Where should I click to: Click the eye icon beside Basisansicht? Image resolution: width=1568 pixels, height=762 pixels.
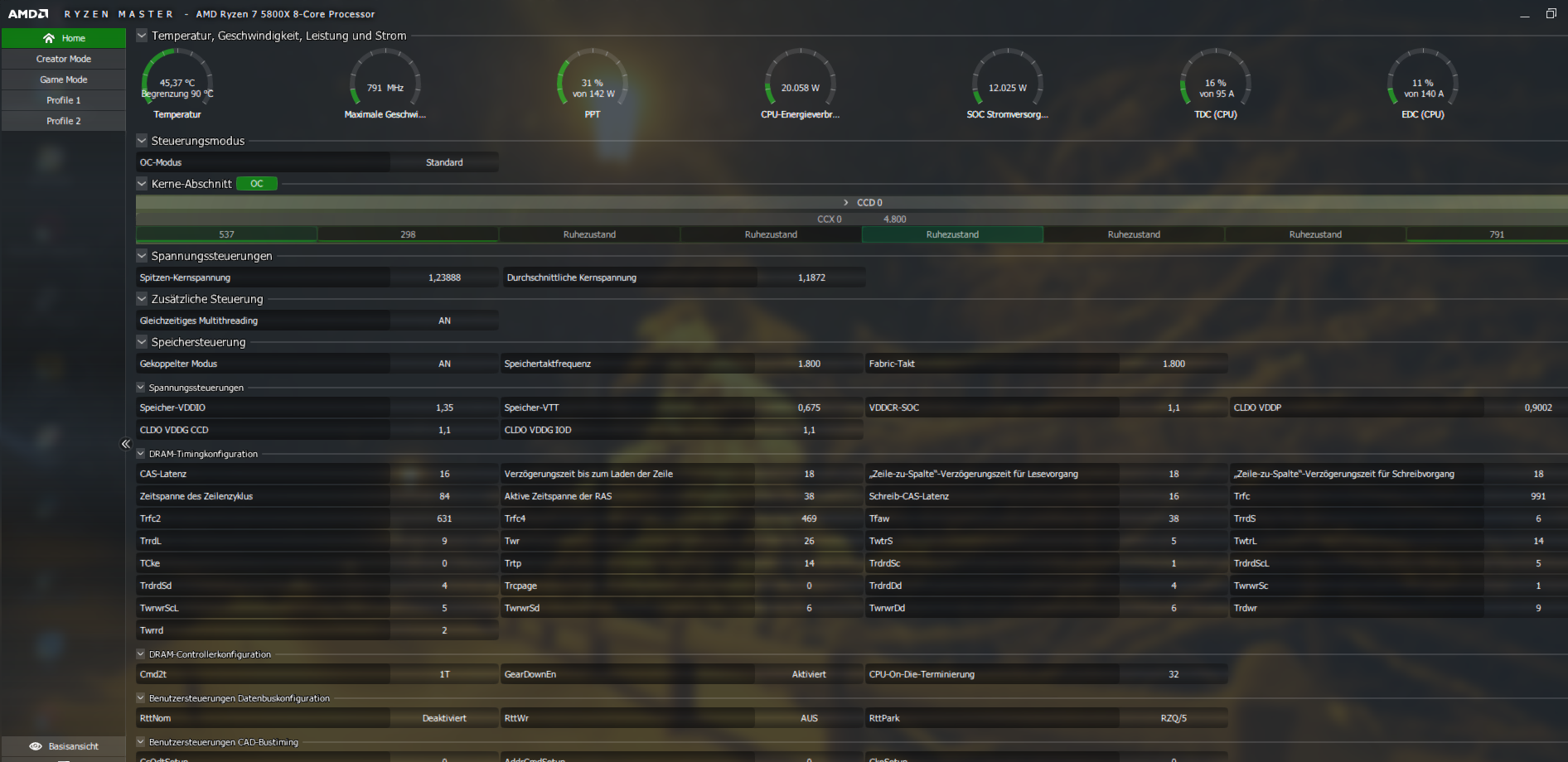click(36, 746)
